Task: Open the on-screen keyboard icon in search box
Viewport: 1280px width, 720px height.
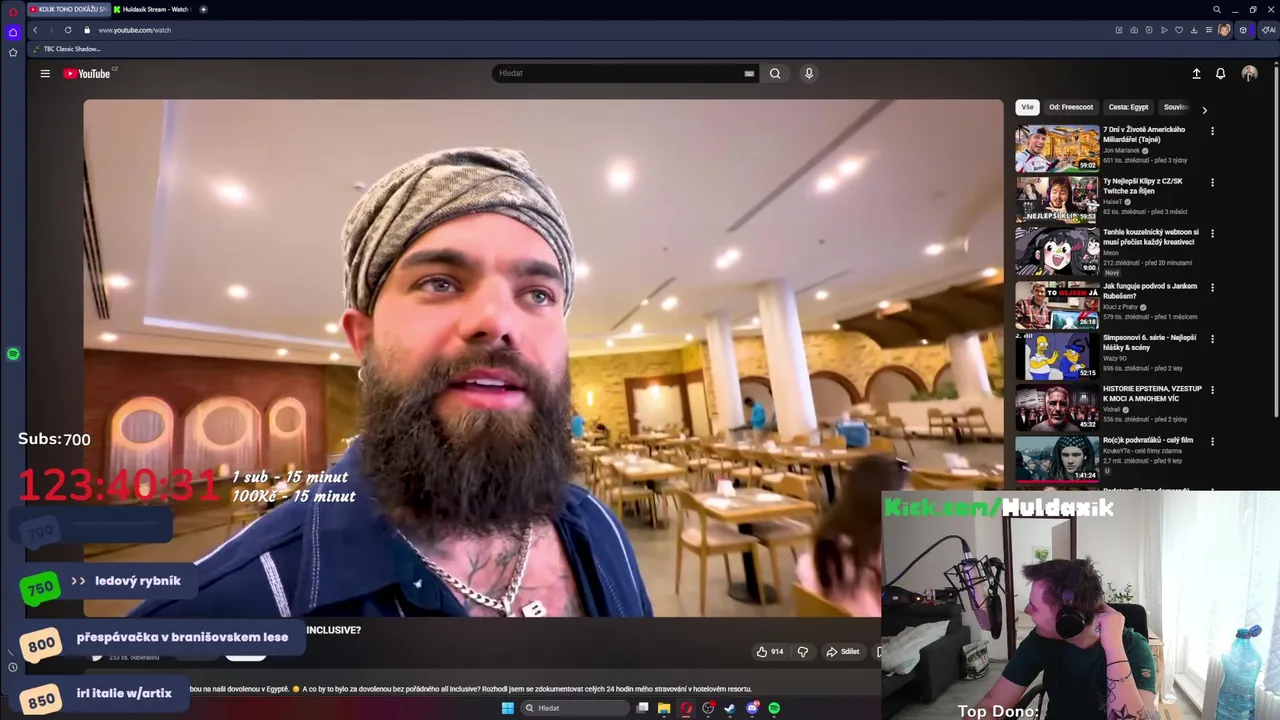Action: tap(749, 73)
